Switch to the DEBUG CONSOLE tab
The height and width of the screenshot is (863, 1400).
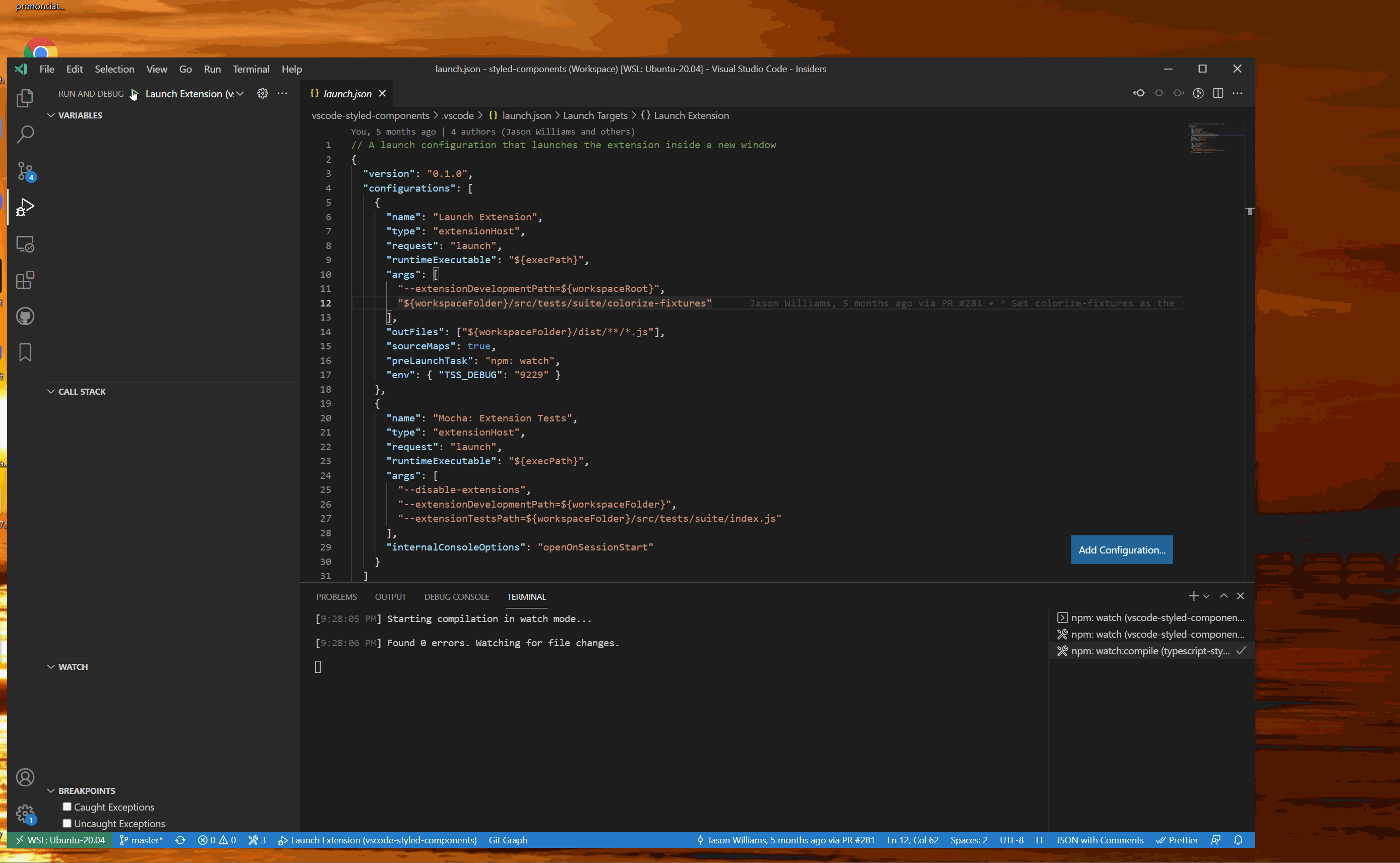tap(456, 596)
